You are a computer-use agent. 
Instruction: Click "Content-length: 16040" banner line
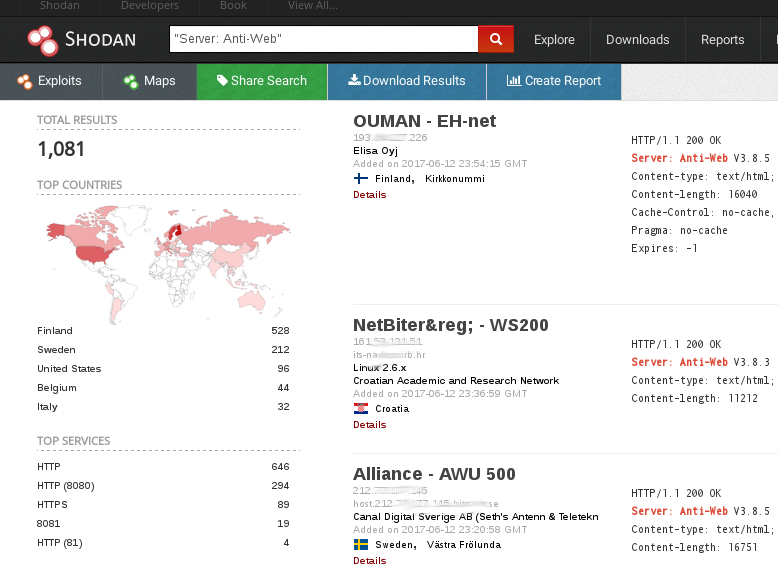[x=694, y=194]
